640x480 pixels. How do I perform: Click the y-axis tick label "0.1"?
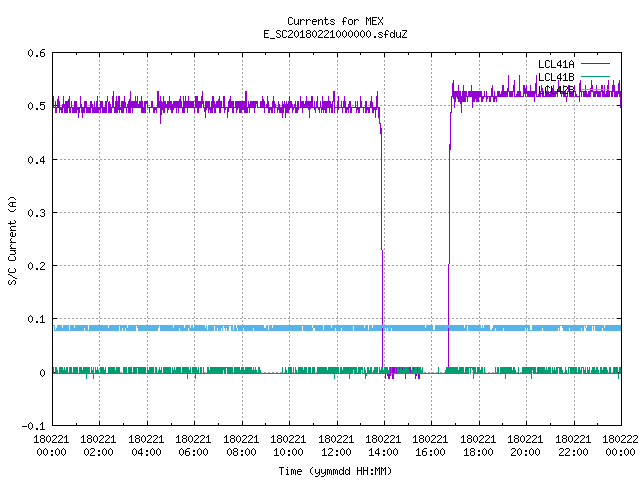(x=36, y=319)
